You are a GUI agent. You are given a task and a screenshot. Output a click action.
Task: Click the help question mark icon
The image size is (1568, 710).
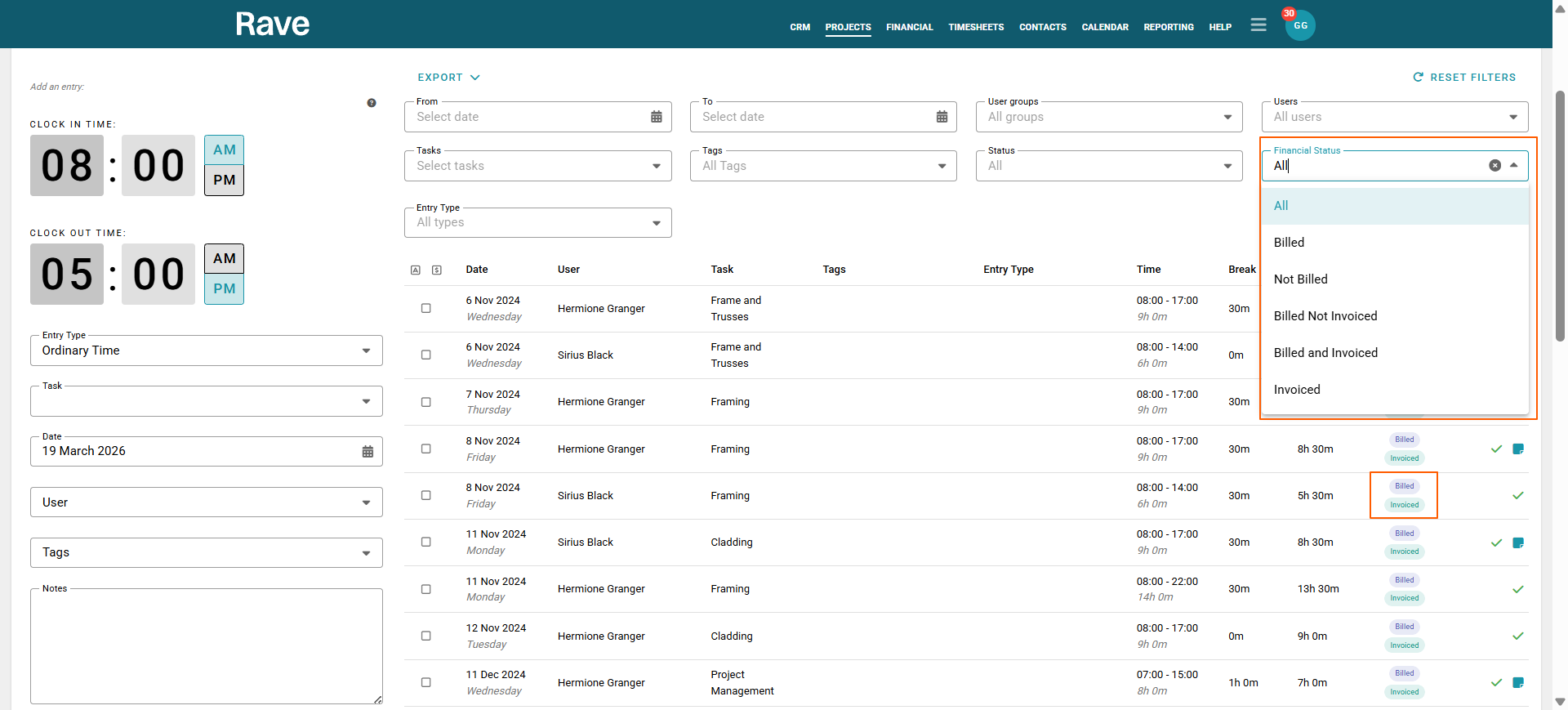(372, 103)
